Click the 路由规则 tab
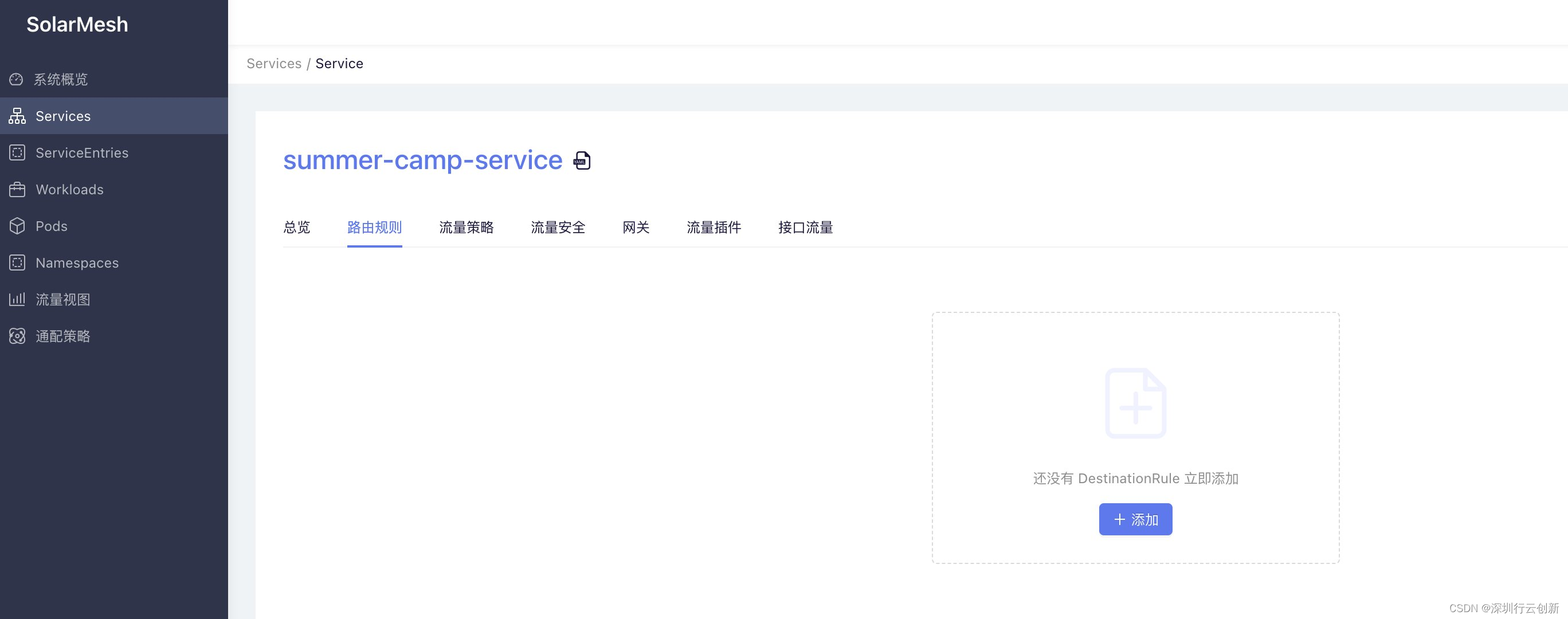Viewport: 1568px width, 619px height. [374, 226]
